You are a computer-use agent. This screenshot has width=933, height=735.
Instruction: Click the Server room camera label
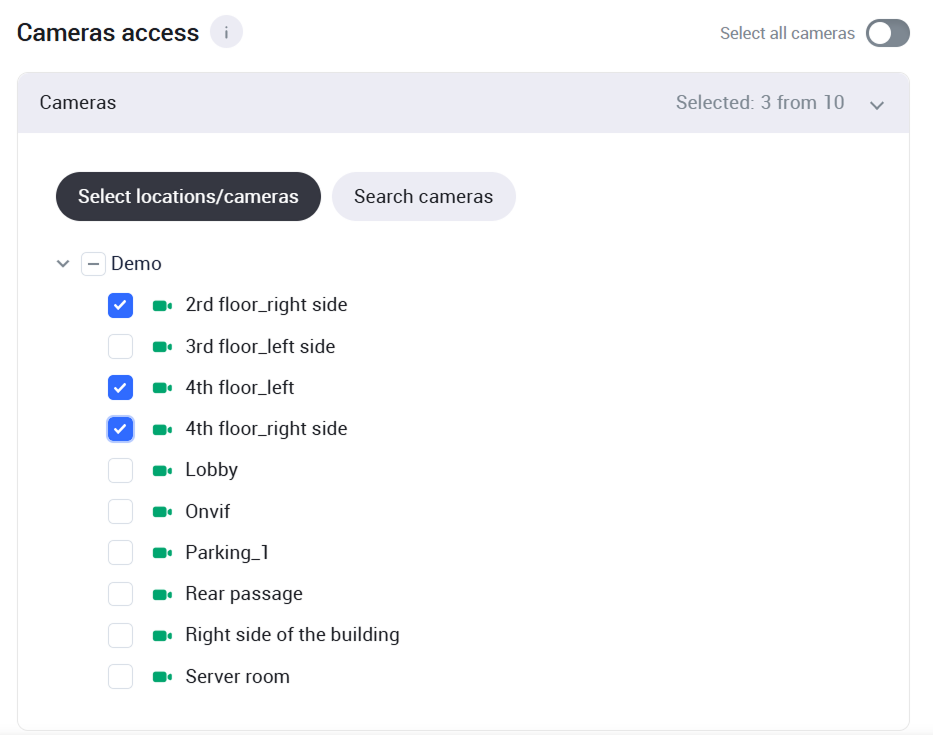coord(237,677)
